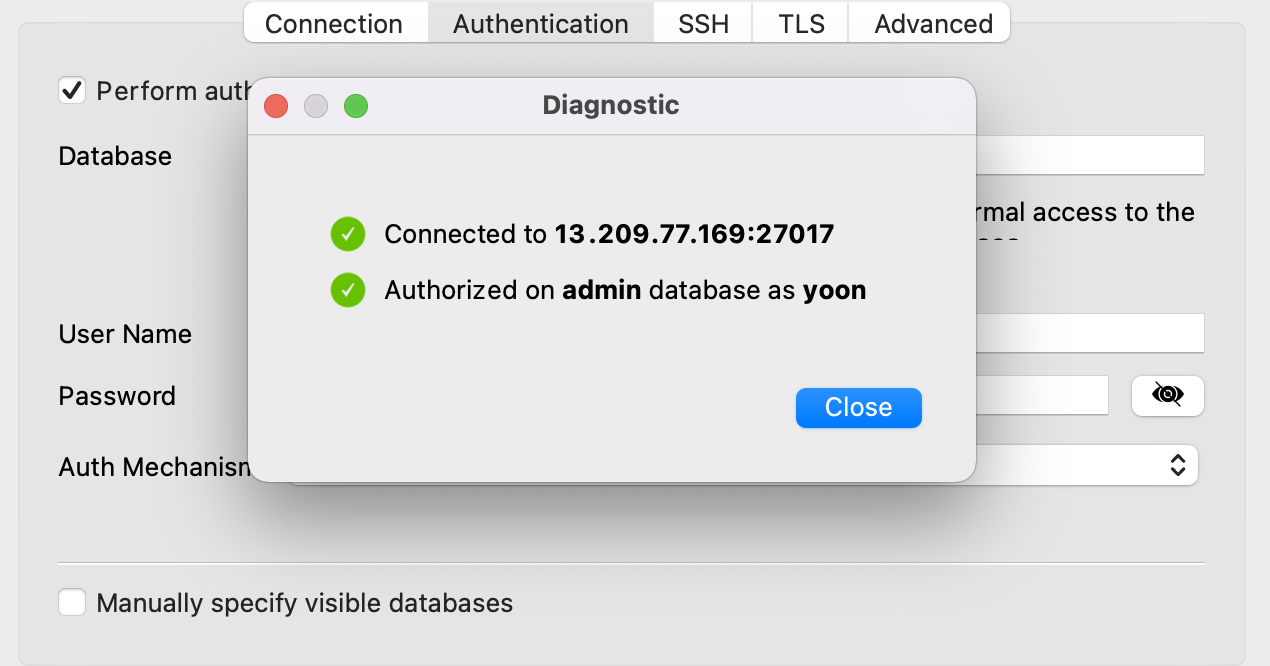Toggle password visibility with the eye icon
This screenshot has height=666, width=1270.
pos(1167,396)
